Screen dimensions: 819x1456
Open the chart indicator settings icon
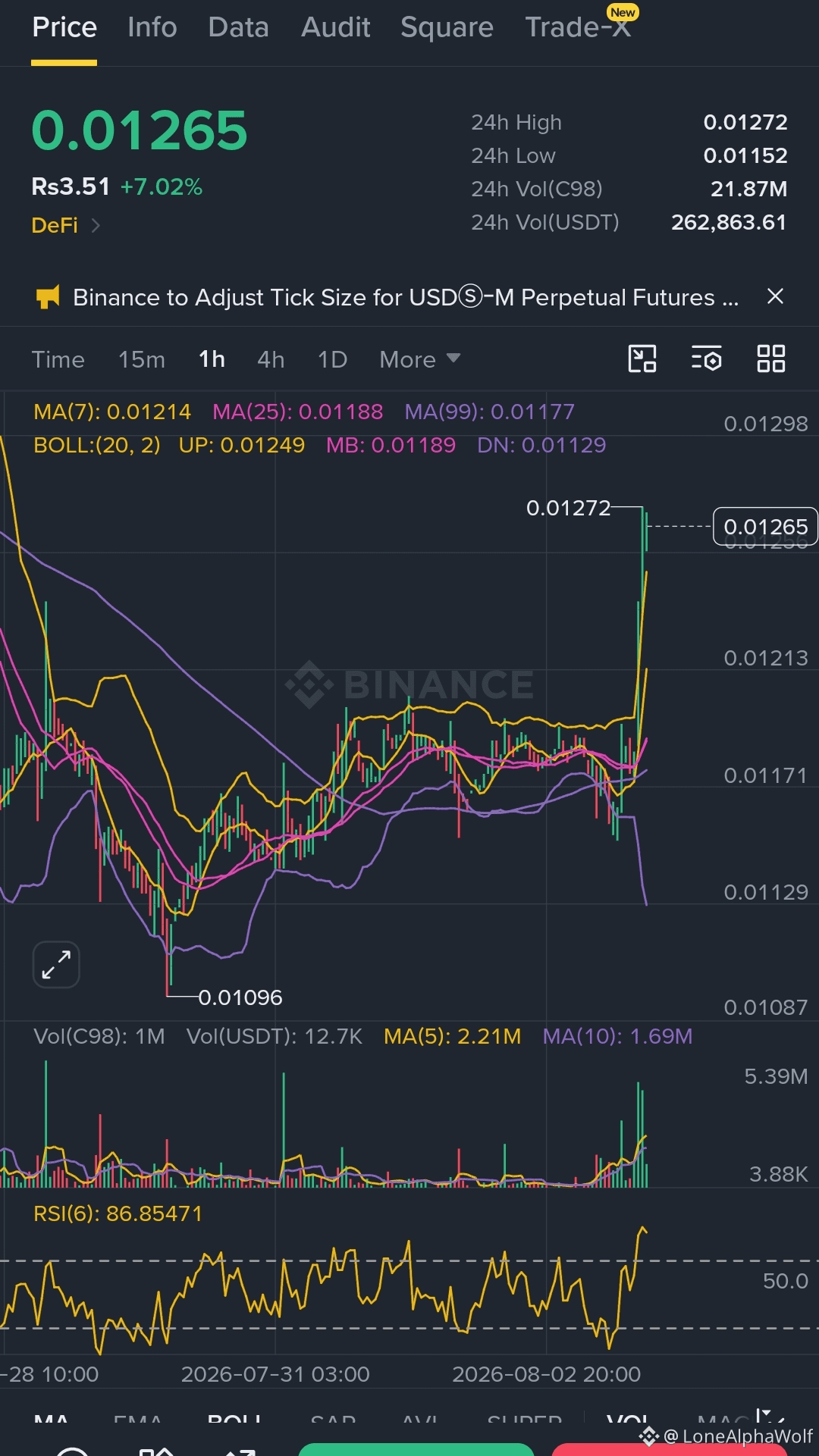click(707, 359)
